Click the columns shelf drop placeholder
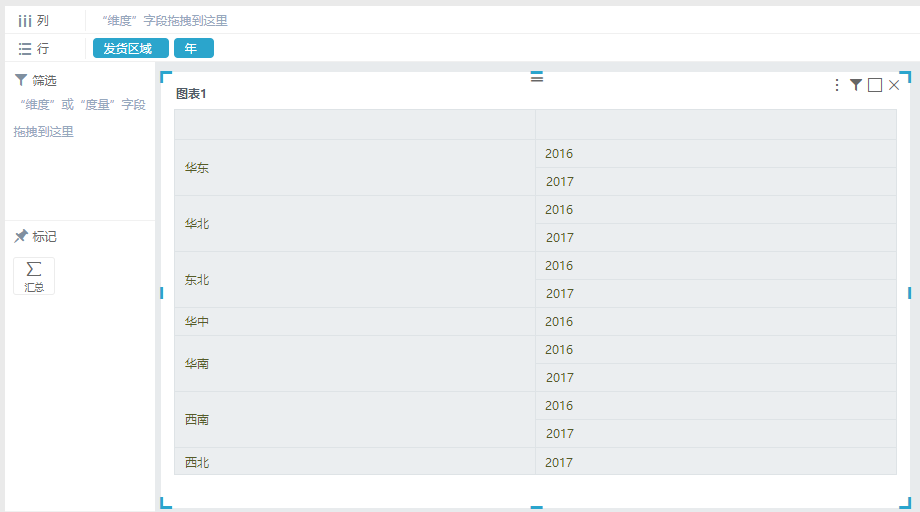This screenshot has height=512, width=920. [165, 21]
